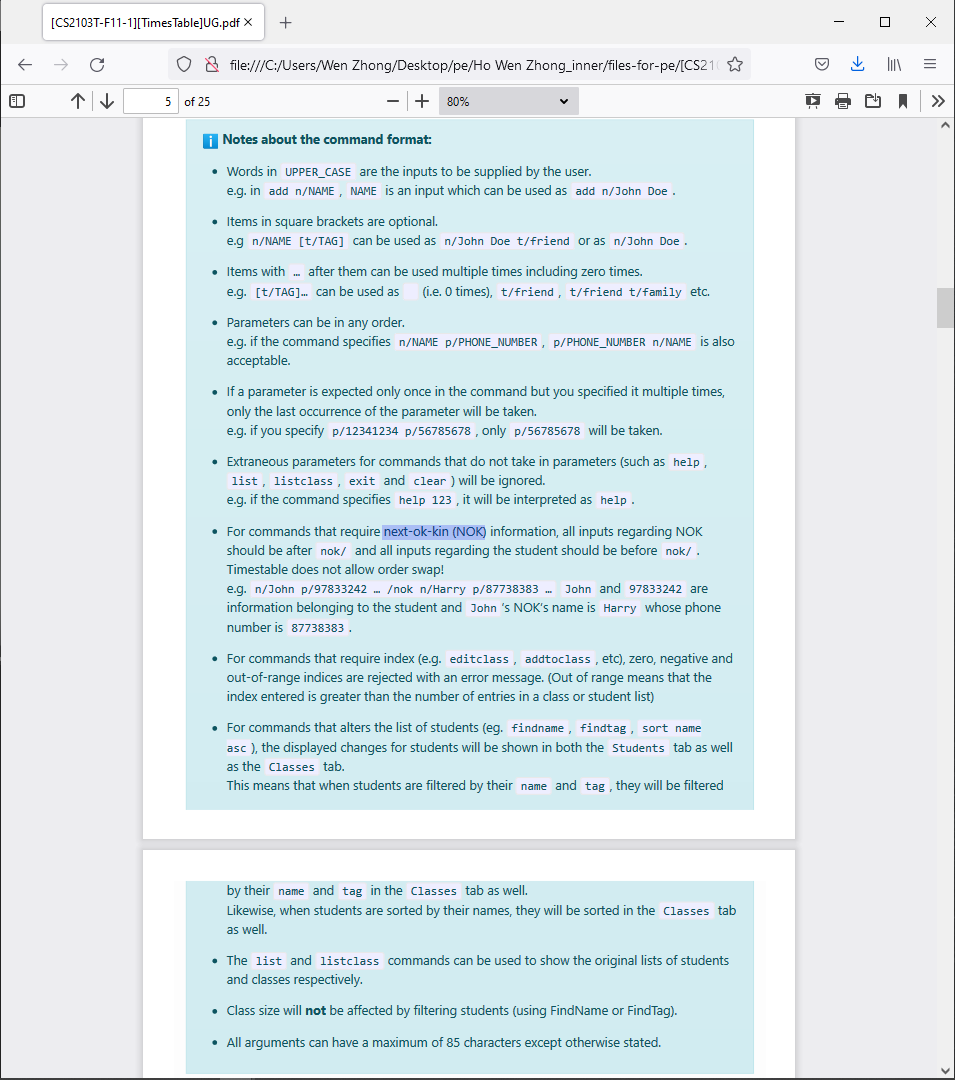Screen dimensions: 955x1080
Task: Open the browser downloads panel
Action: point(857,65)
